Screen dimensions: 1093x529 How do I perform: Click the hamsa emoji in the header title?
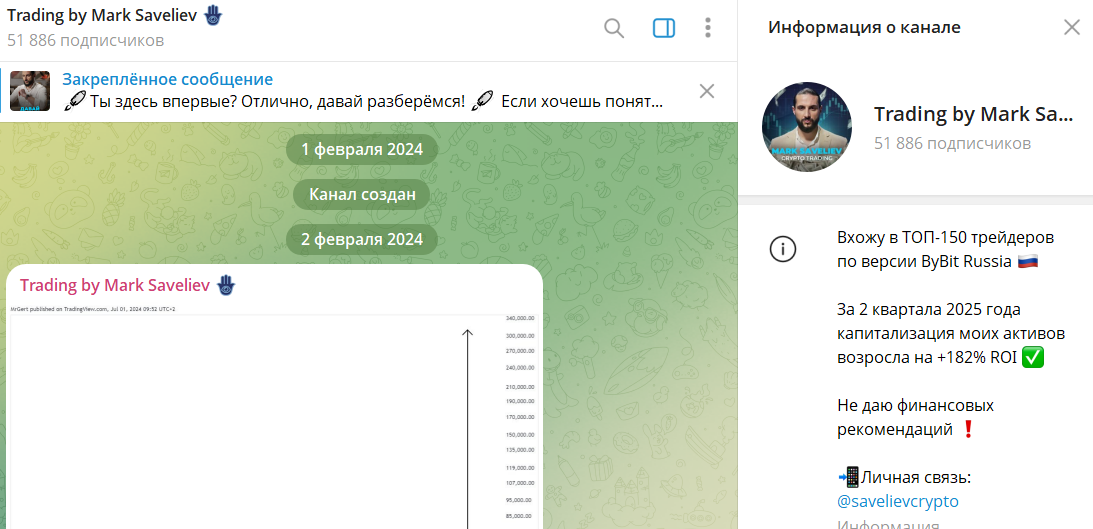click(x=213, y=16)
